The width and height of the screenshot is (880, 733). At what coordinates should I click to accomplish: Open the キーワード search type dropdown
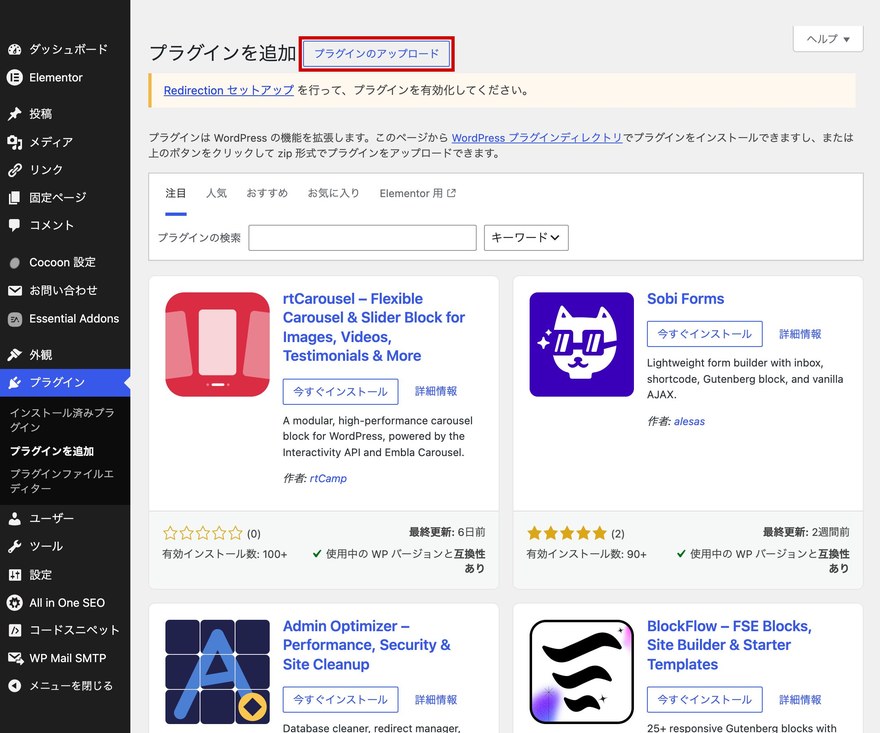(x=526, y=237)
